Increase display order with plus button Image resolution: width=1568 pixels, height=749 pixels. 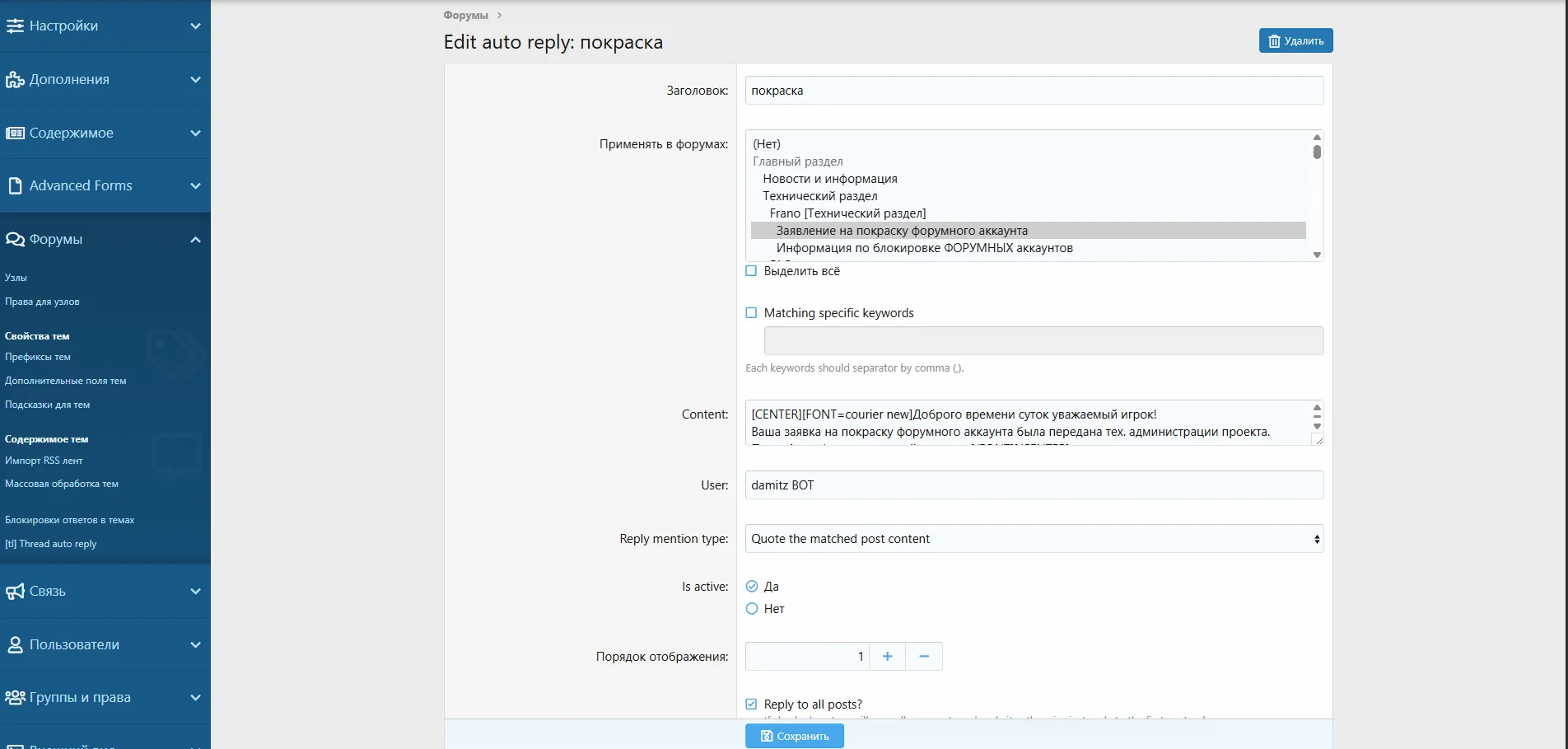(887, 657)
